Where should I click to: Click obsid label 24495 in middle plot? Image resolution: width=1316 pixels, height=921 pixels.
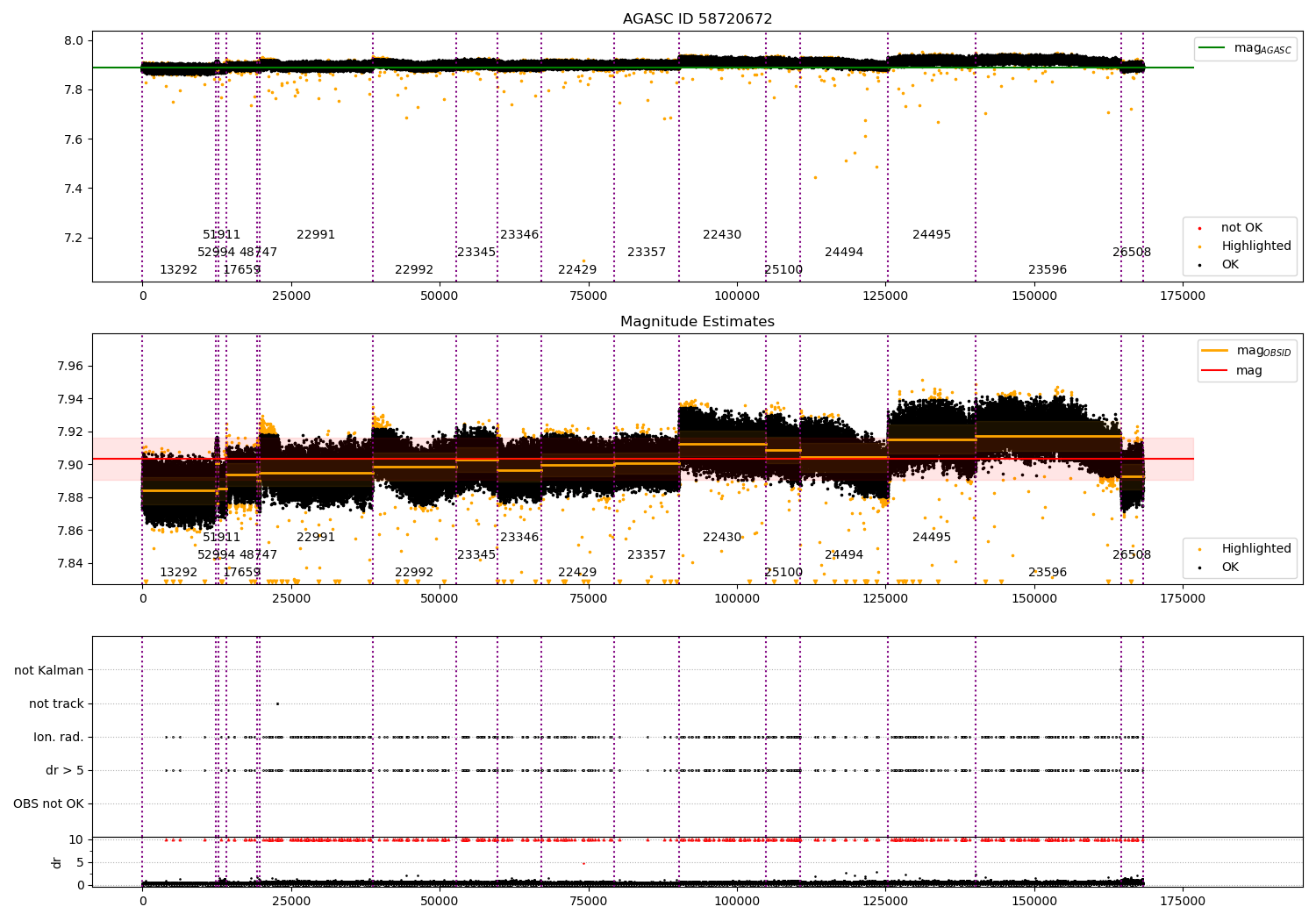click(x=932, y=538)
